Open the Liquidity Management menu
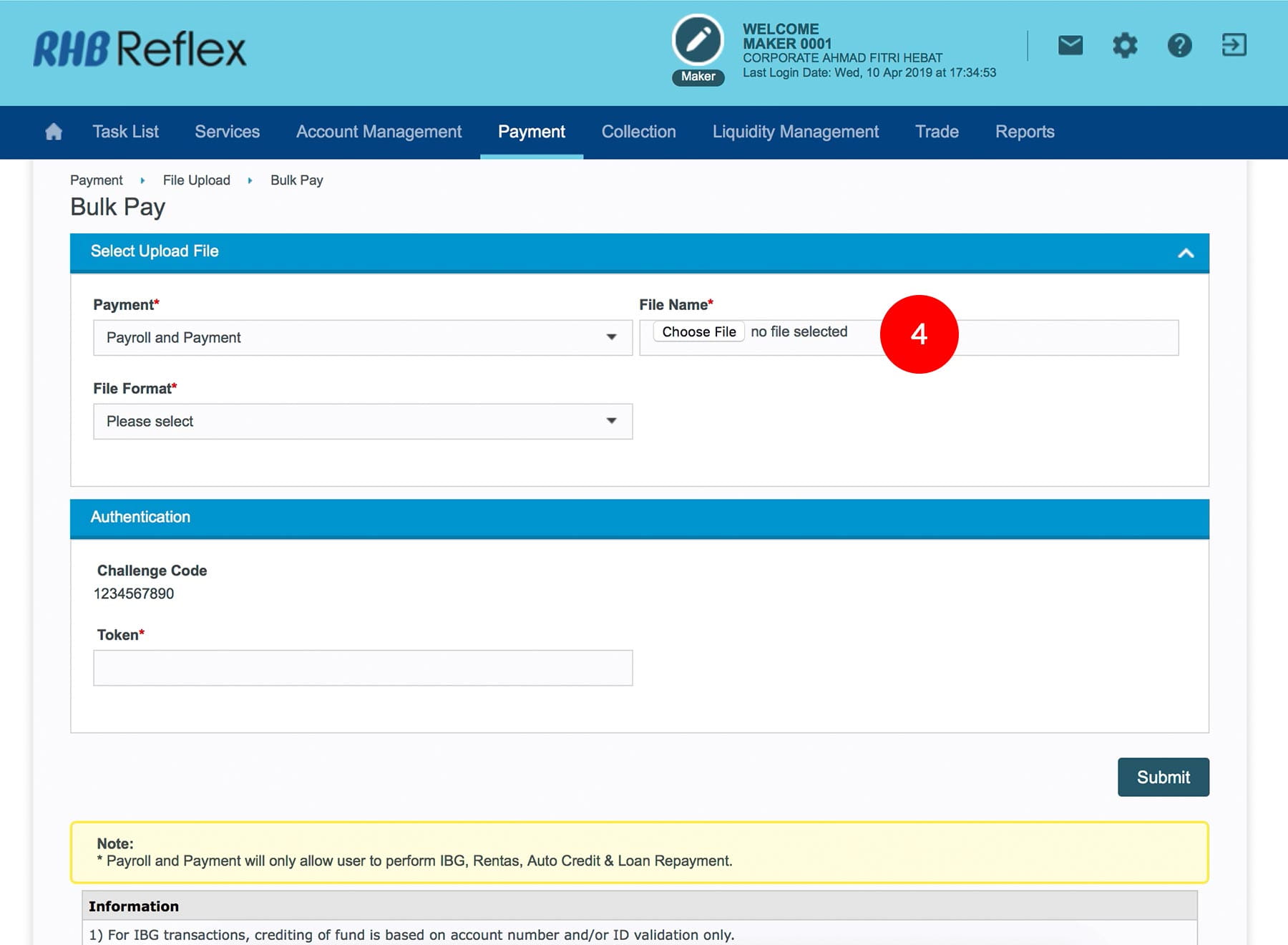This screenshot has height=945, width=1288. tap(795, 132)
